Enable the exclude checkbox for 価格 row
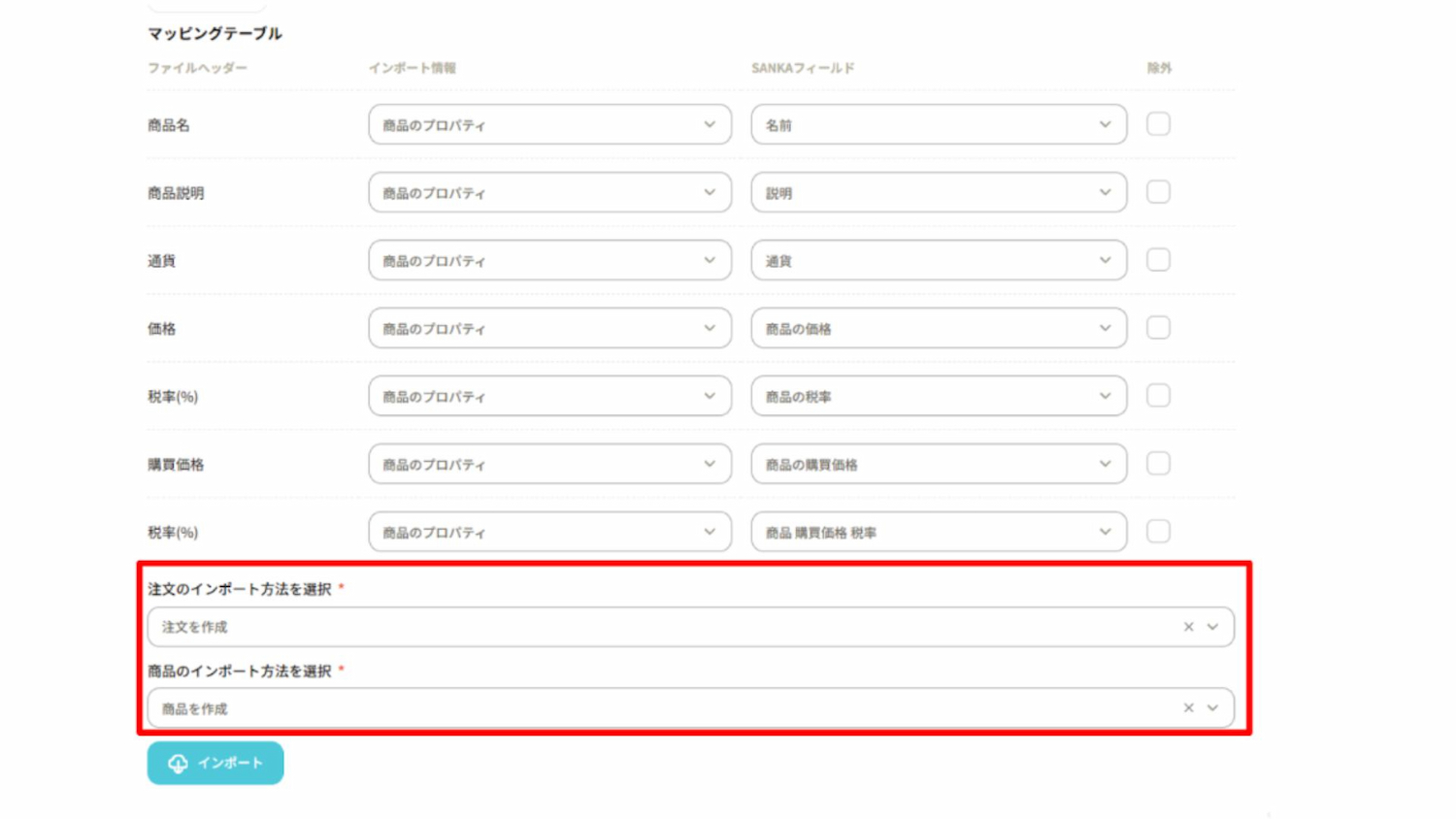The width and height of the screenshot is (1456, 819). click(x=1158, y=328)
